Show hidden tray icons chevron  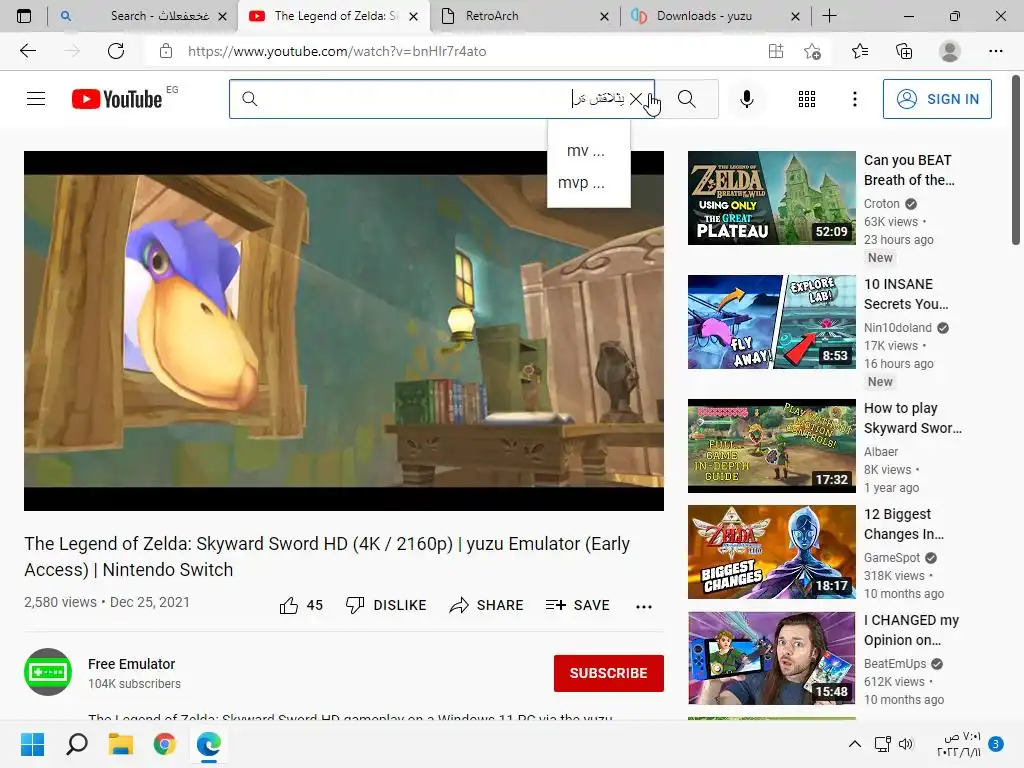click(x=854, y=744)
